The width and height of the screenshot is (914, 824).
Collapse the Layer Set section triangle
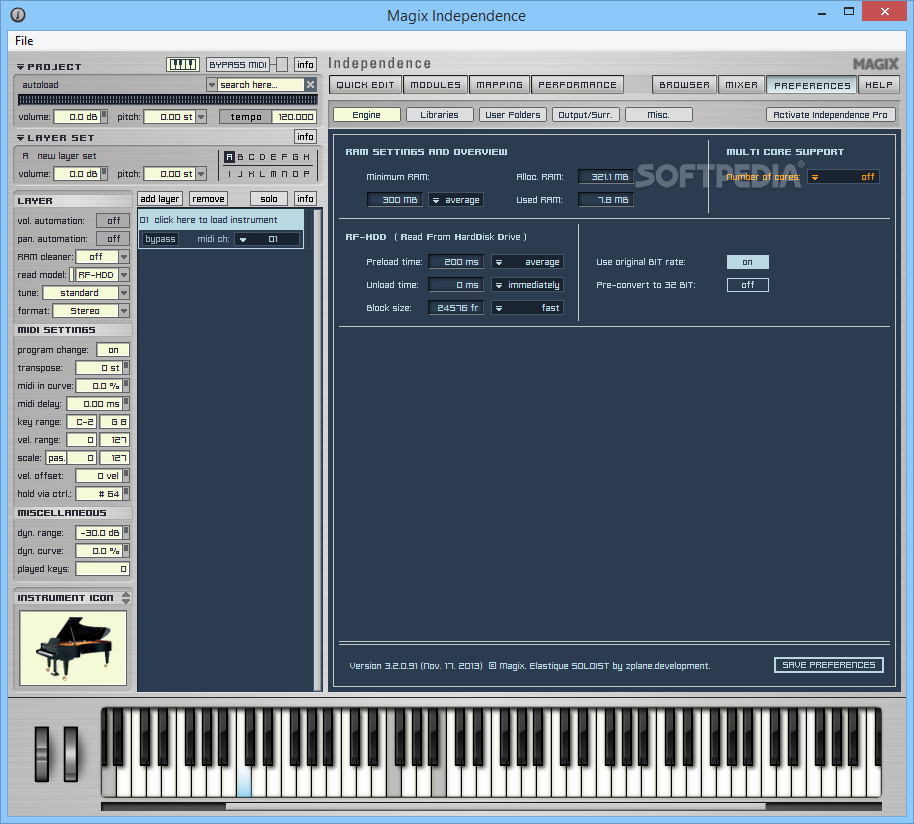pos(20,138)
